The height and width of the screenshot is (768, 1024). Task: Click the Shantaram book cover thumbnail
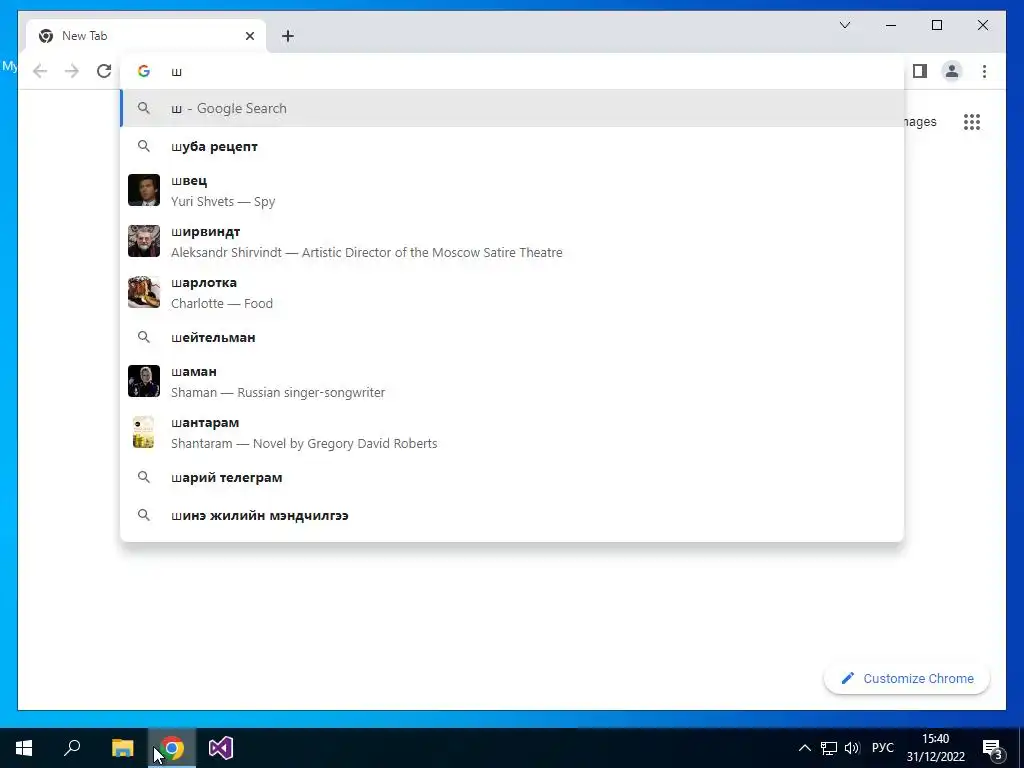[x=144, y=432]
